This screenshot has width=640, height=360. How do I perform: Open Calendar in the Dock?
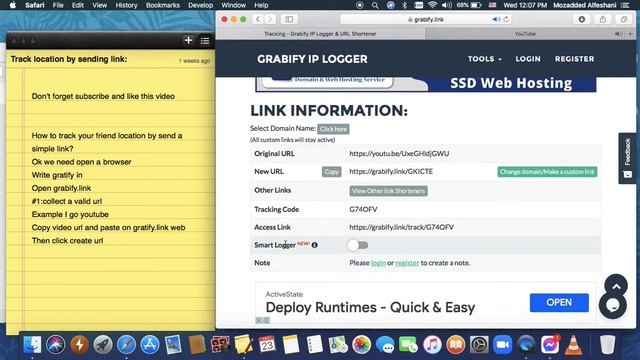(x=267, y=345)
